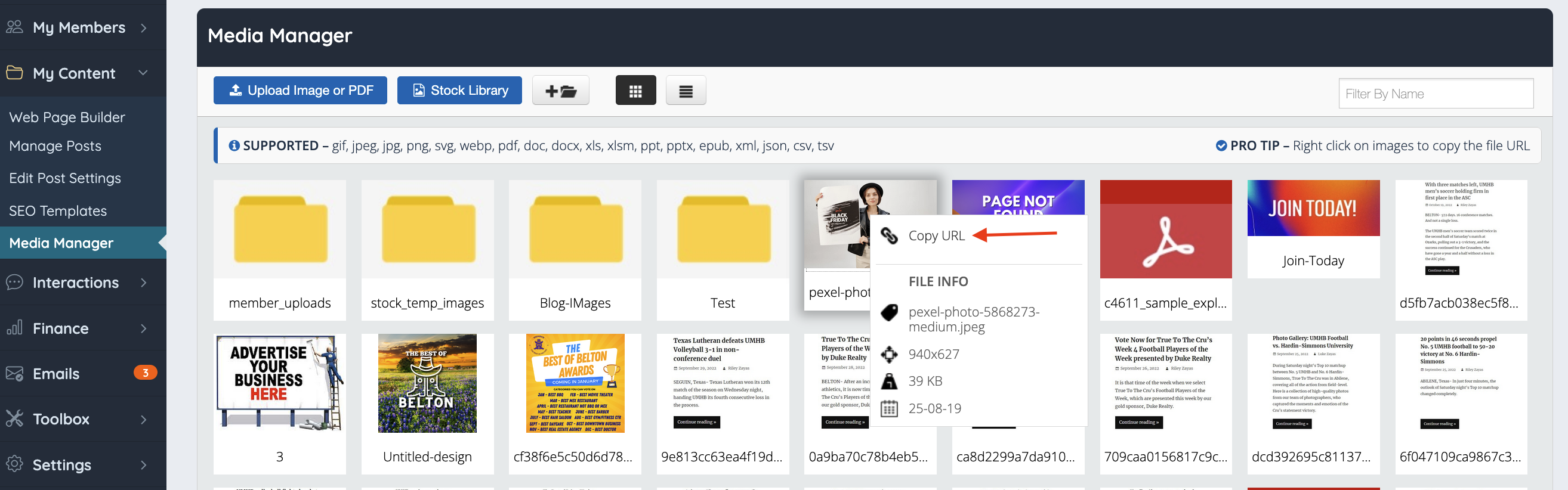Click the 25-08-19 date text

click(x=935, y=408)
